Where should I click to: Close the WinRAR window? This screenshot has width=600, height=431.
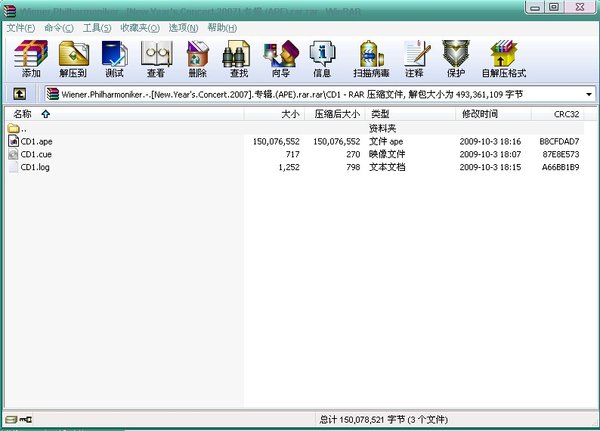[580, 7]
